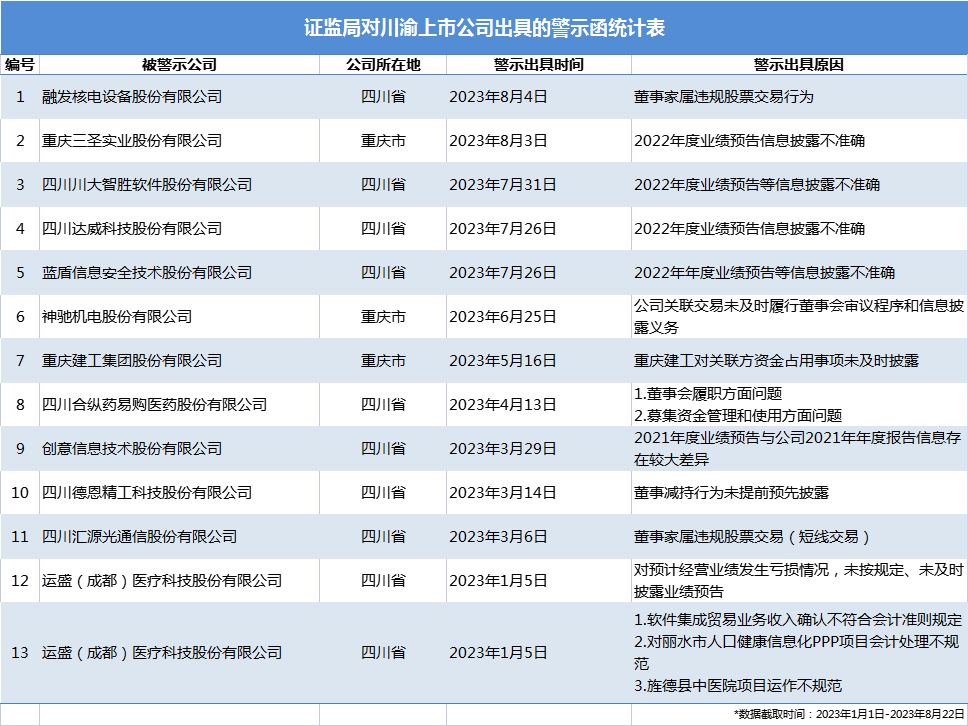Screen dimensions: 968x726
Task: Select reason 董事家属违规股票交易行为 in row 1
Action: (x=724, y=97)
